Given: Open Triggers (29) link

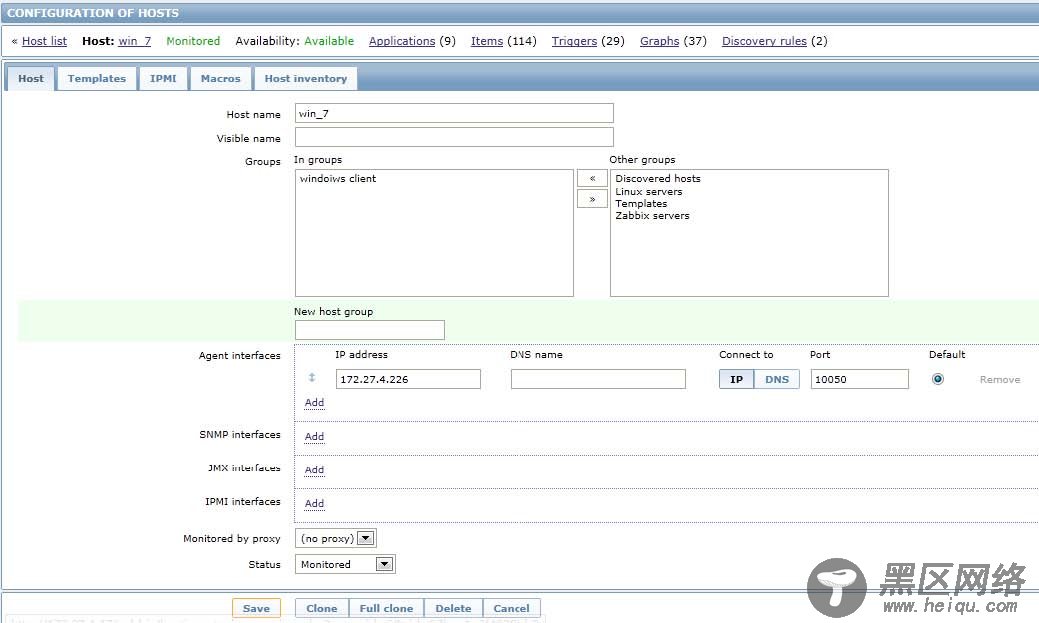Looking at the screenshot, I should click(x=574, y=41).
